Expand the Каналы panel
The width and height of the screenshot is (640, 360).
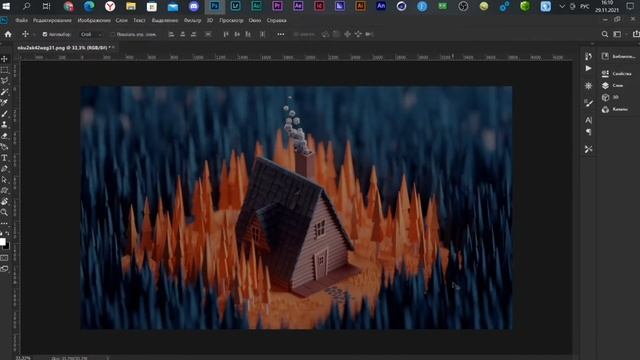click(616, 109)
